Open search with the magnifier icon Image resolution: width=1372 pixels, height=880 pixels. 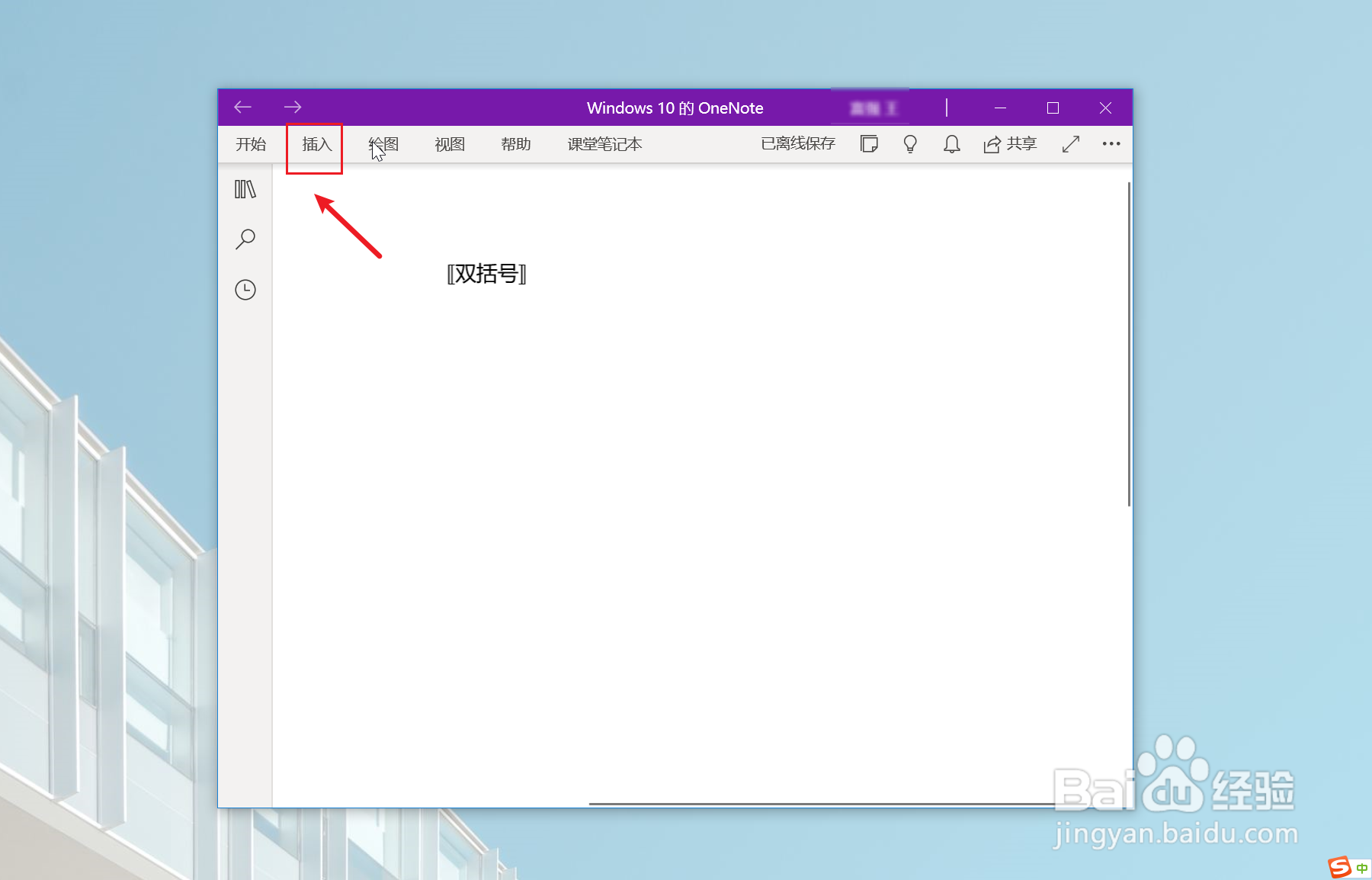[x=245, y=239]
